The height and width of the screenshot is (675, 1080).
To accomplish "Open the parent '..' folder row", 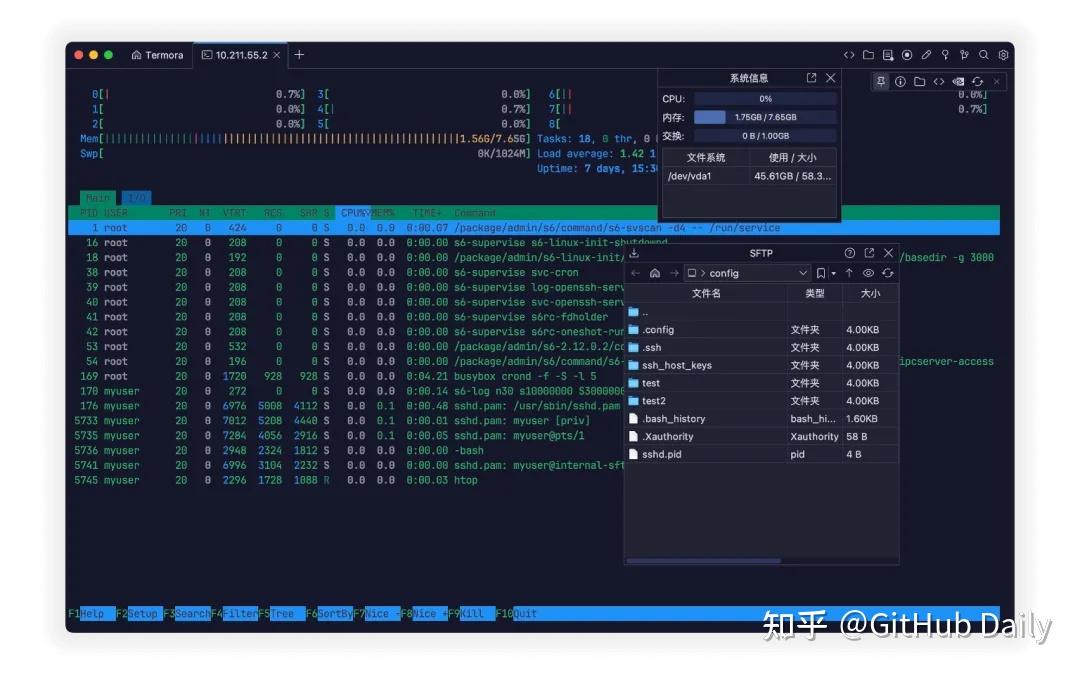I will pos(762,312).
